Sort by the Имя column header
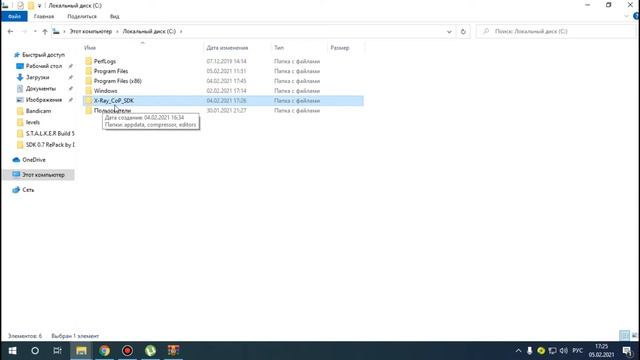The height and width of the screenshot is (360, 640). coord(90,48)
